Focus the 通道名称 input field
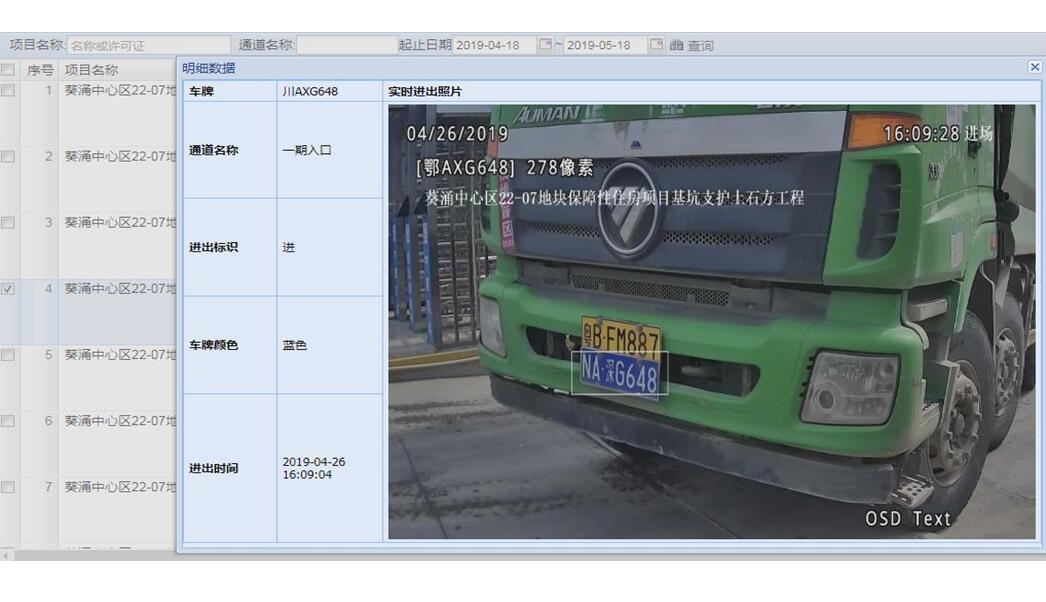This screenshot has width=1046, height=602. (x=347, y=45)
